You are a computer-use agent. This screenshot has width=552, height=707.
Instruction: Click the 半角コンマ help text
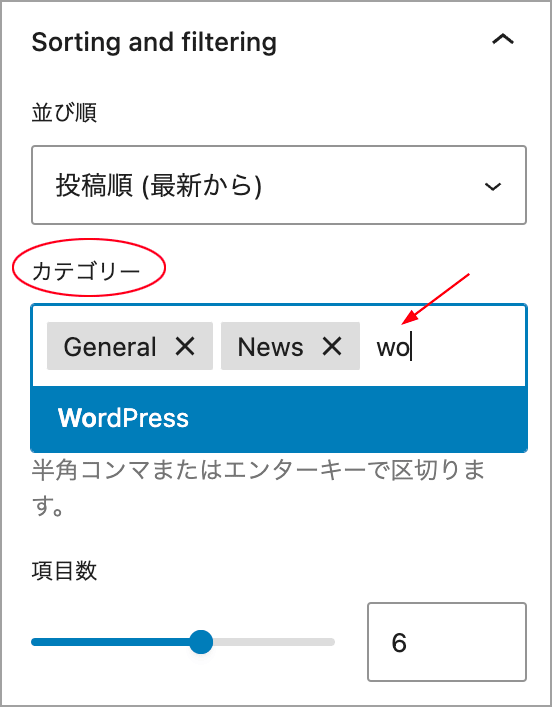coord(258,488)
